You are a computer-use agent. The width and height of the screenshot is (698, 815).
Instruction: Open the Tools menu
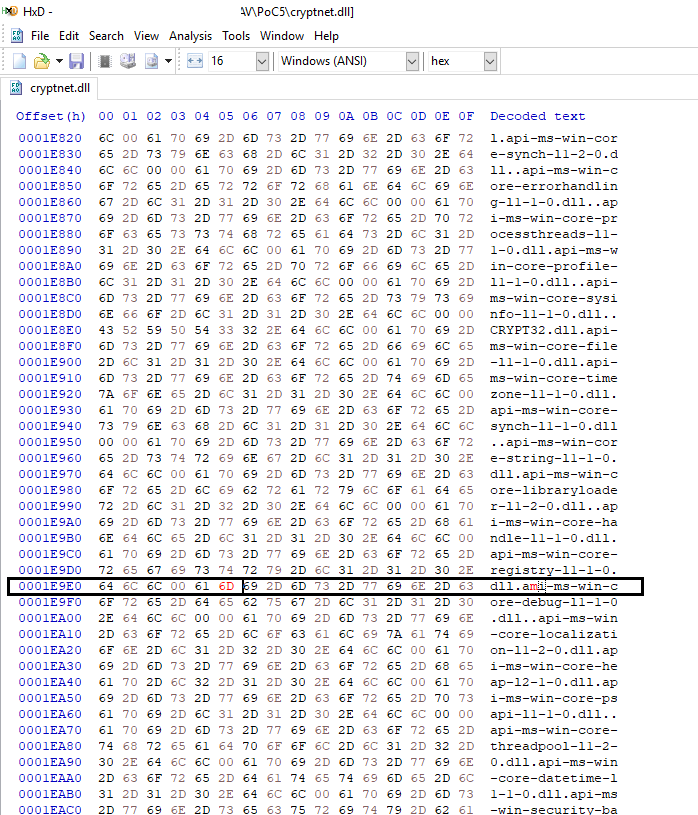click(x=236, y=36)
